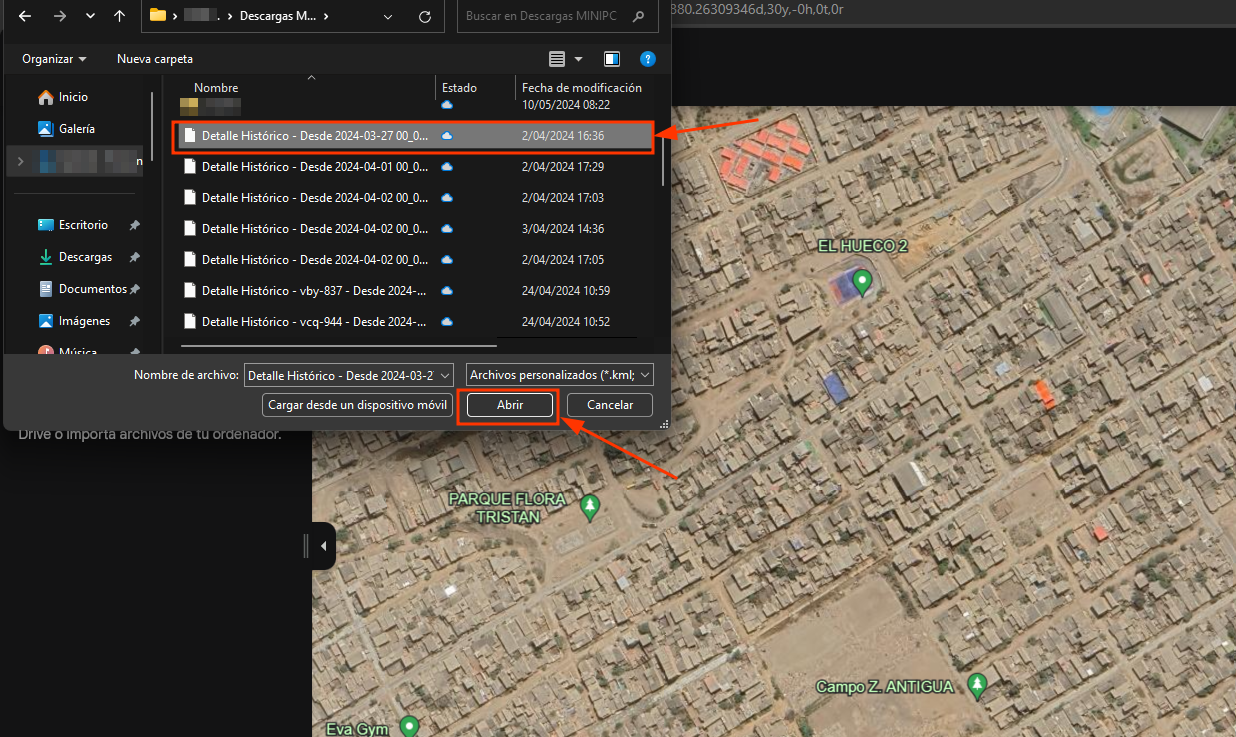This screenshot has height=737, width=1236.
Task: Refresh the Descargas folder listing
Action: coord(425,16)
